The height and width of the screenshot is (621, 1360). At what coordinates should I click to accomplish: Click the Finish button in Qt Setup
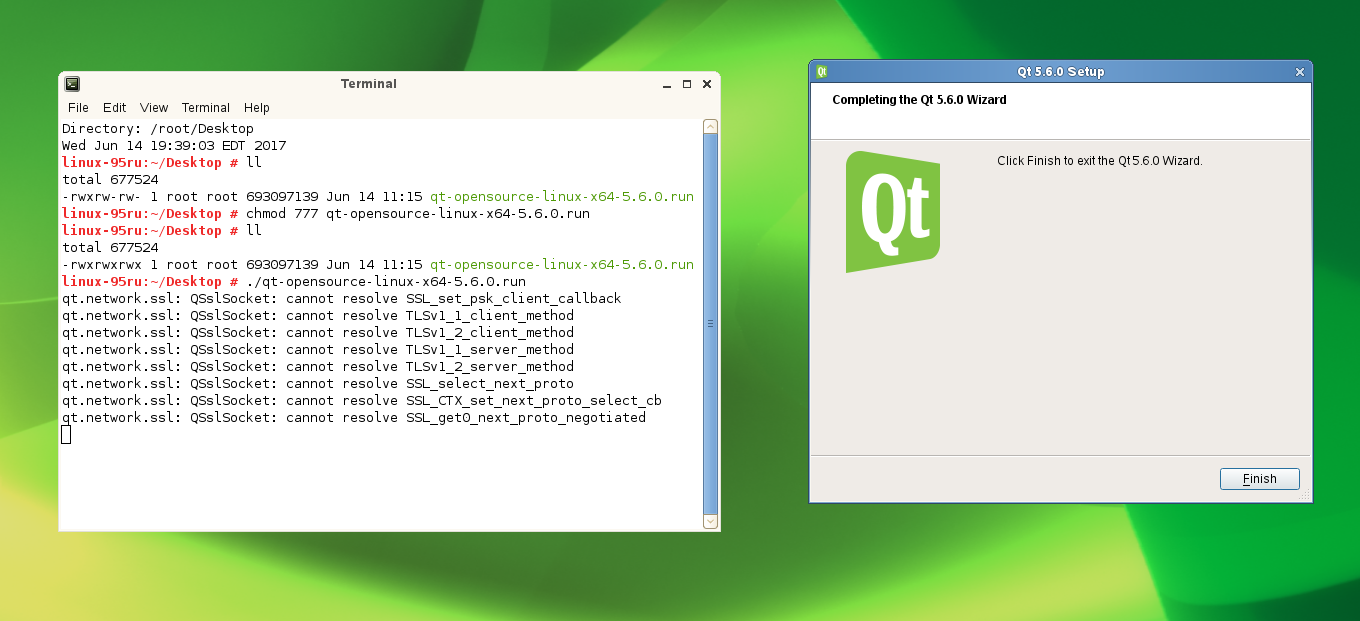1259,479
